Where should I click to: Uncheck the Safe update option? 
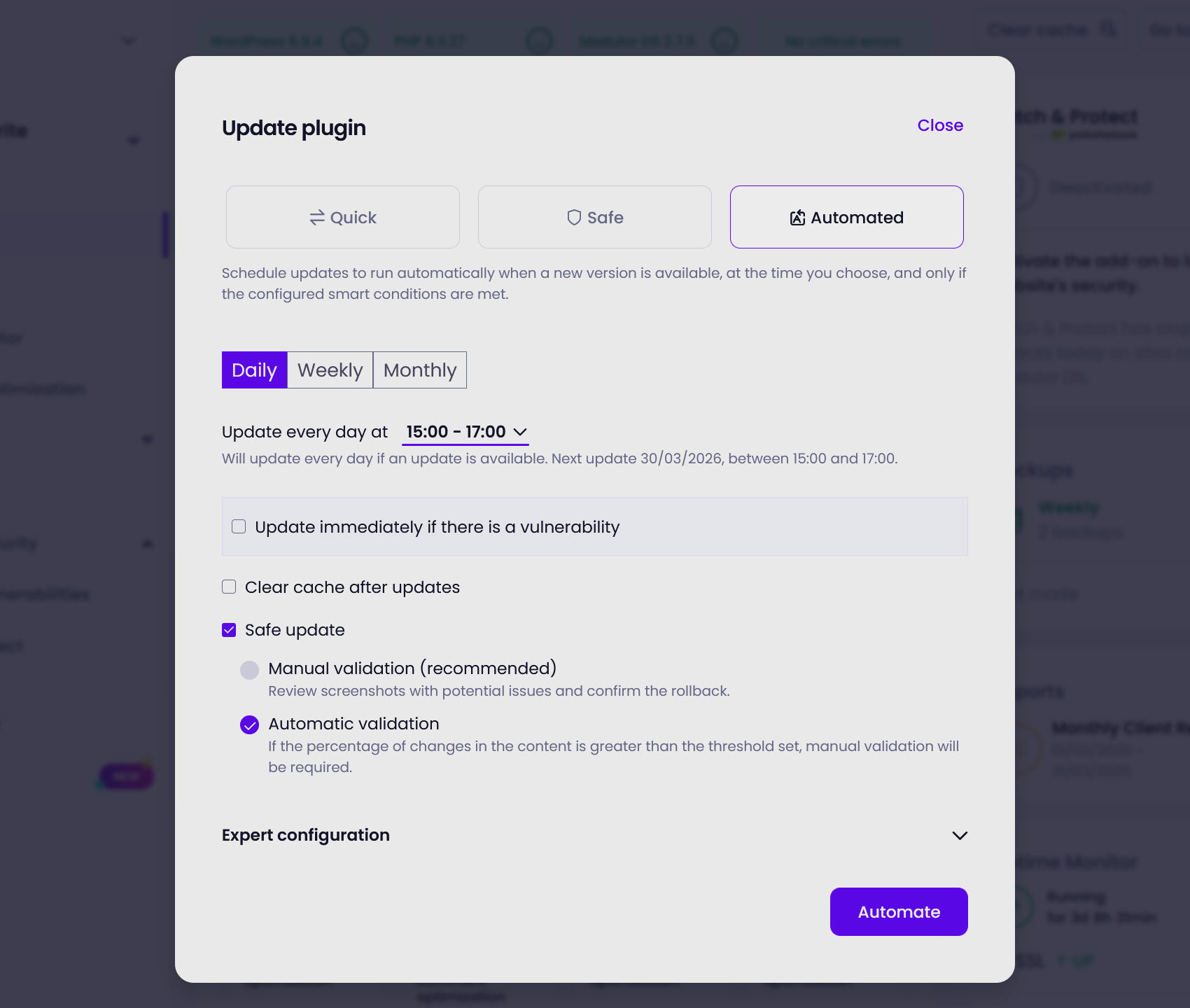[x=228, y=629]
